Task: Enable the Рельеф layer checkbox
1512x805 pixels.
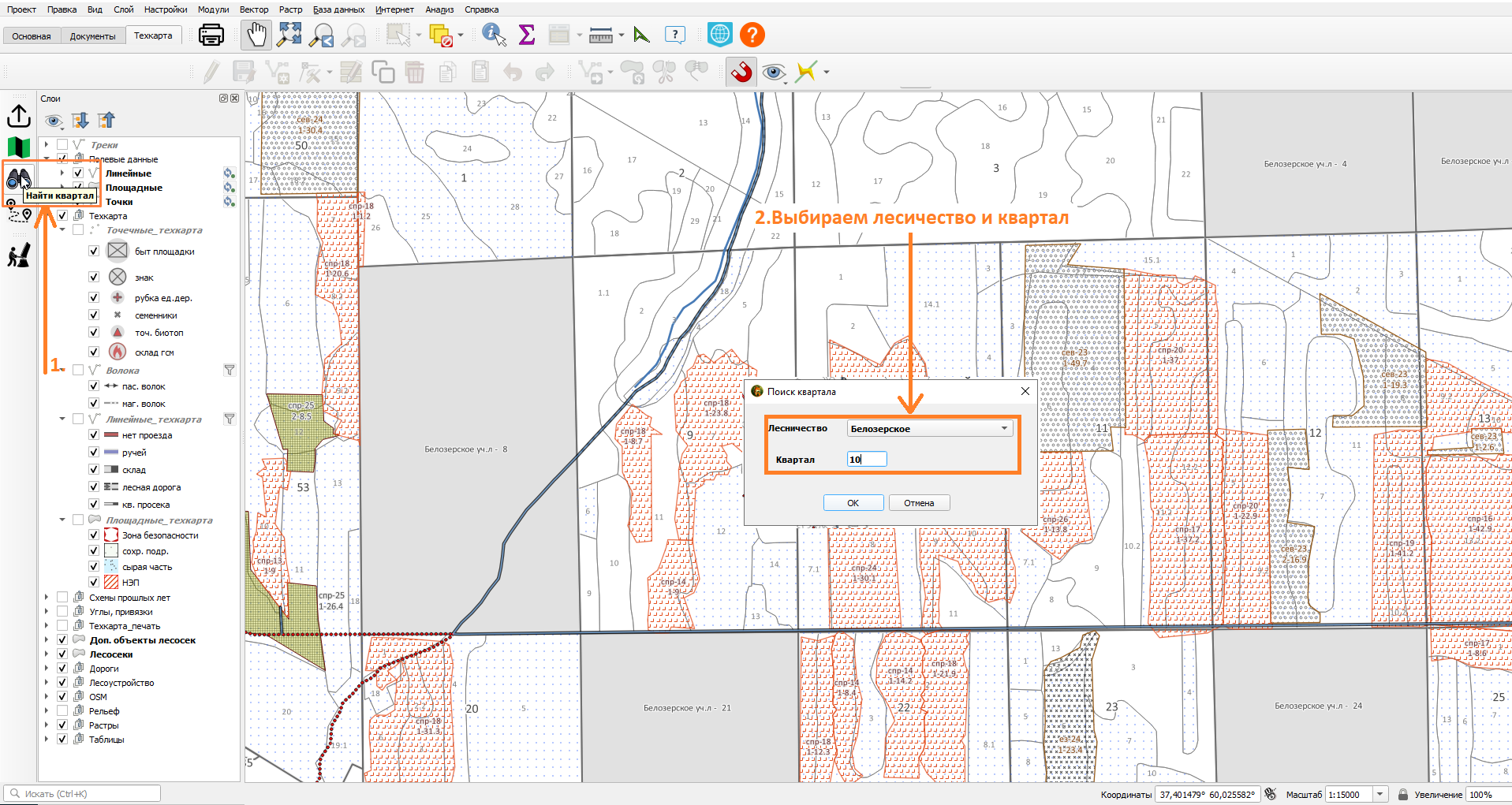Action: (x=62, y=711)
